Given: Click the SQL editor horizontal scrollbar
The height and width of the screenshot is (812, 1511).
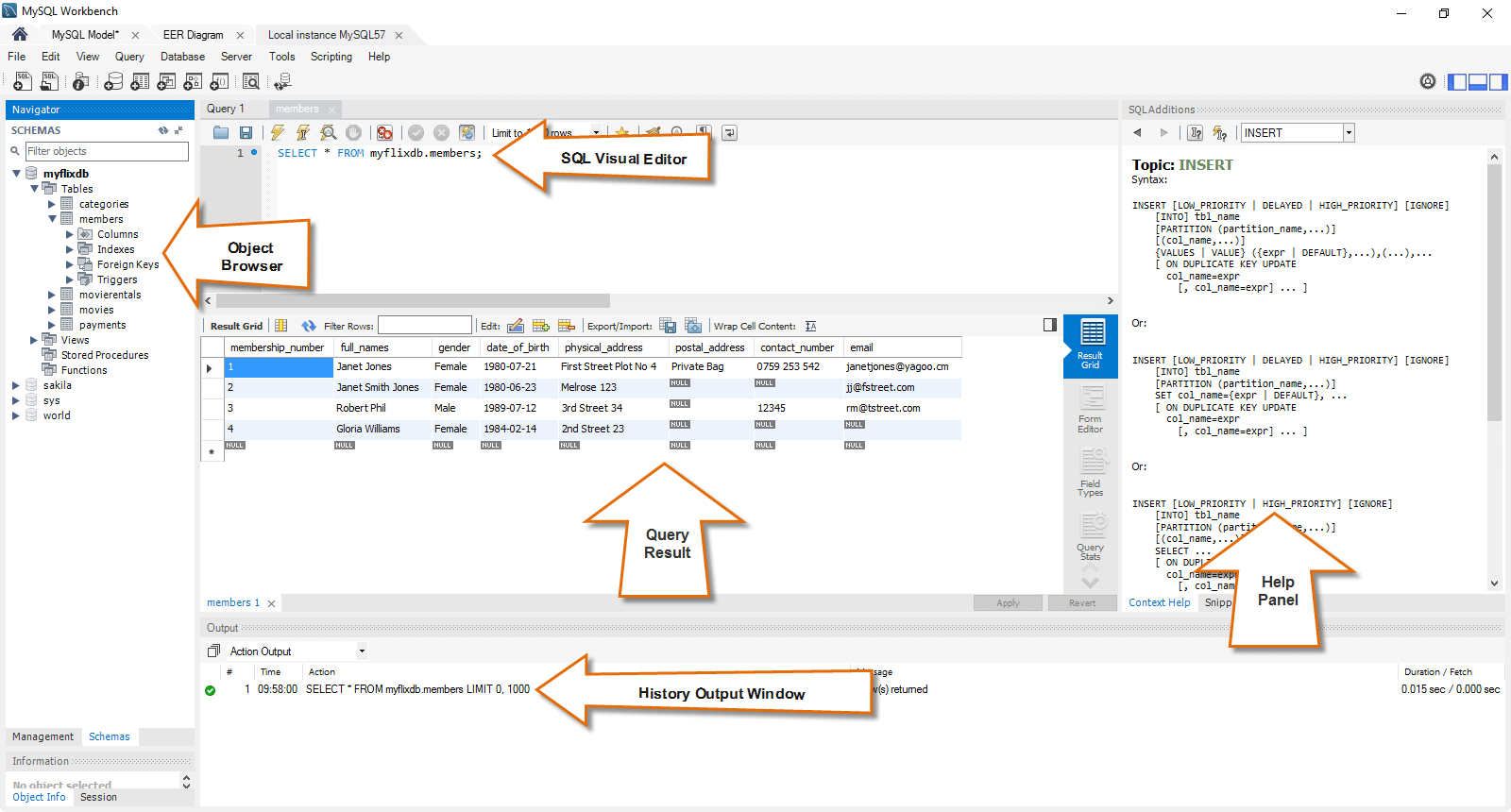Looking at the screenshot, I should pos(413,300).
